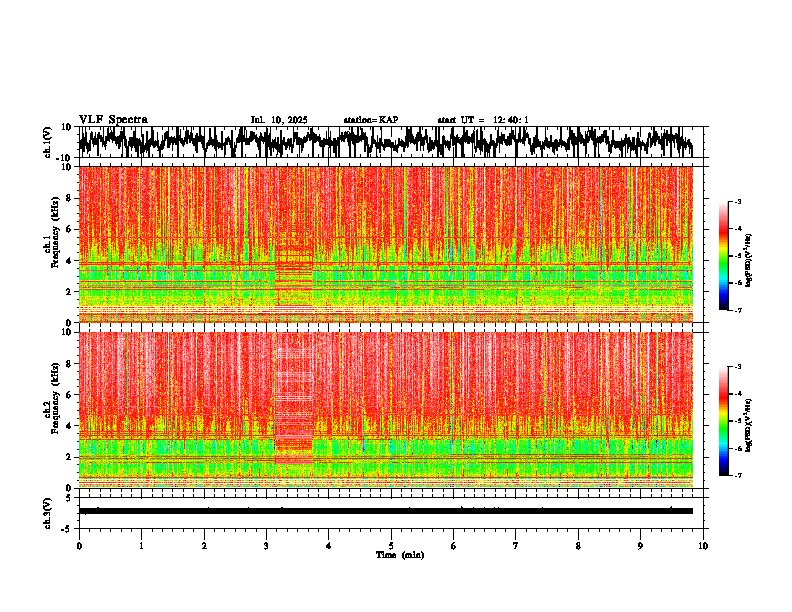The width and height of the screenshot is (792, 612).
Task: Click time axis tick label 6
Action: pyautogui.click(x=454, y=546)
